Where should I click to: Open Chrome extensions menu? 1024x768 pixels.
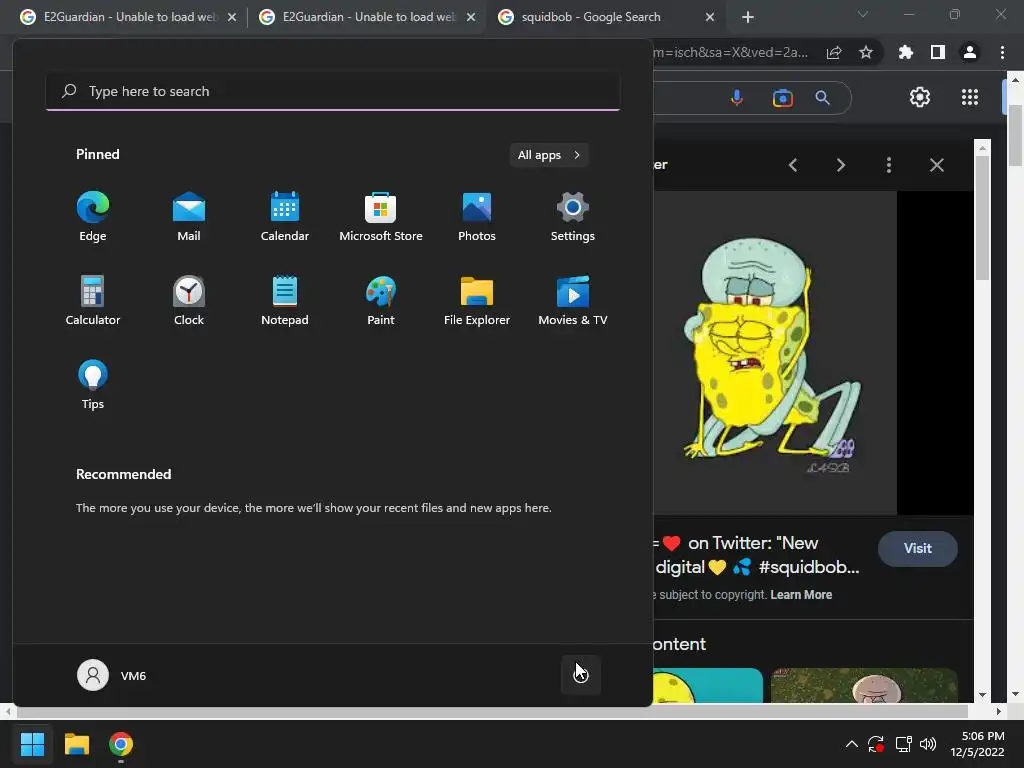(x=906, y=52)
